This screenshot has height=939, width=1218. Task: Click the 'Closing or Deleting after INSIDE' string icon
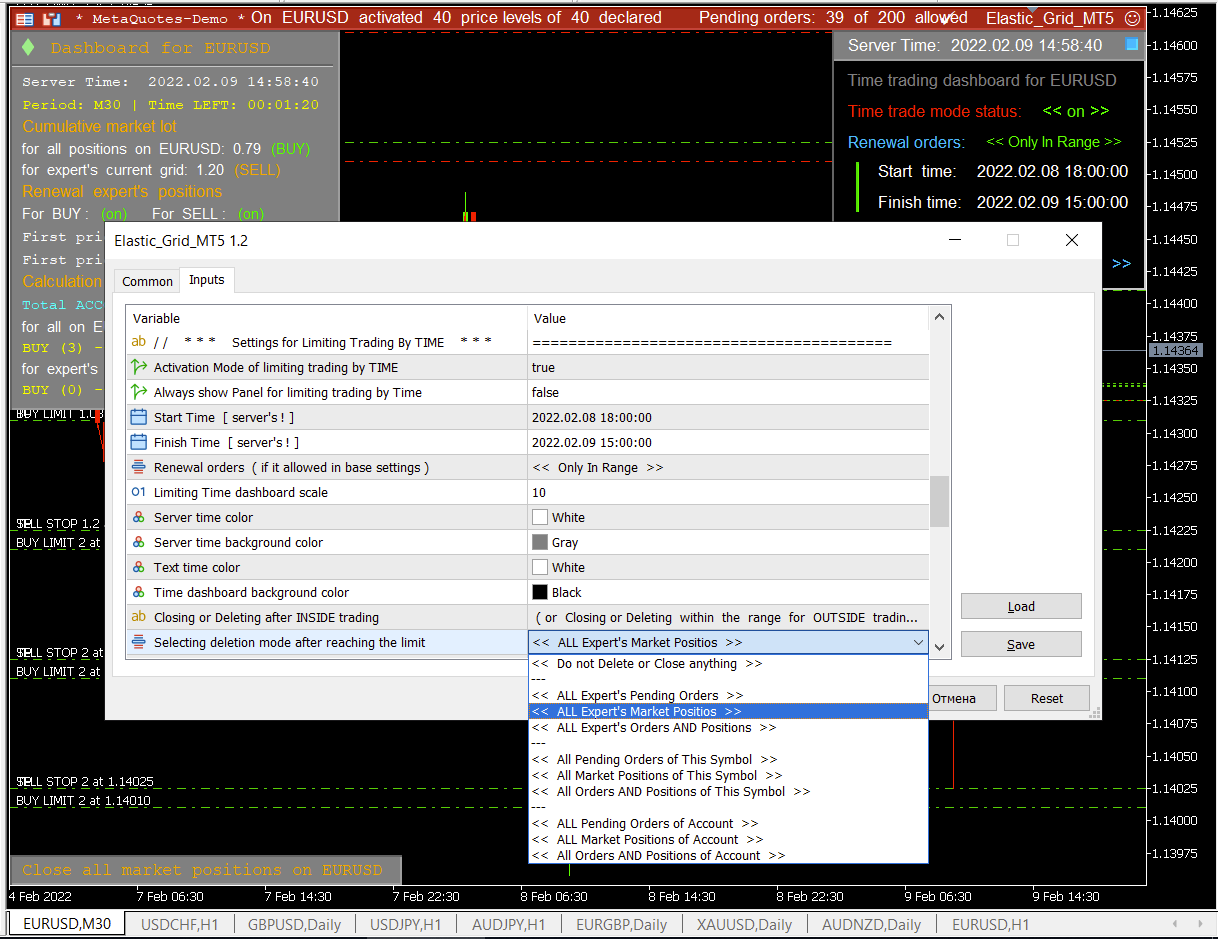tap(139, 618)
